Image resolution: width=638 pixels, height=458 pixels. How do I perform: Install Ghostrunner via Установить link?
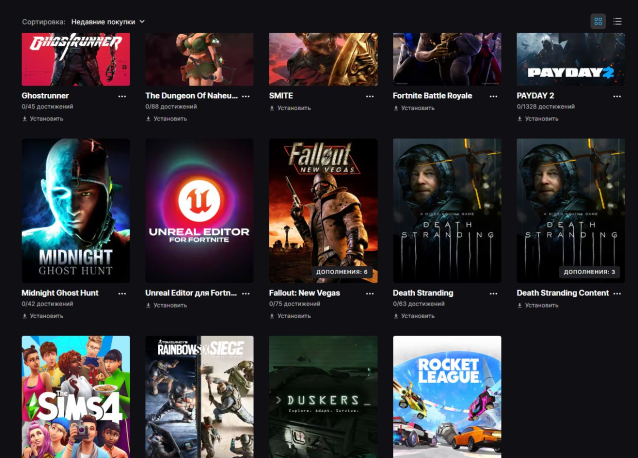click(43, 119)
